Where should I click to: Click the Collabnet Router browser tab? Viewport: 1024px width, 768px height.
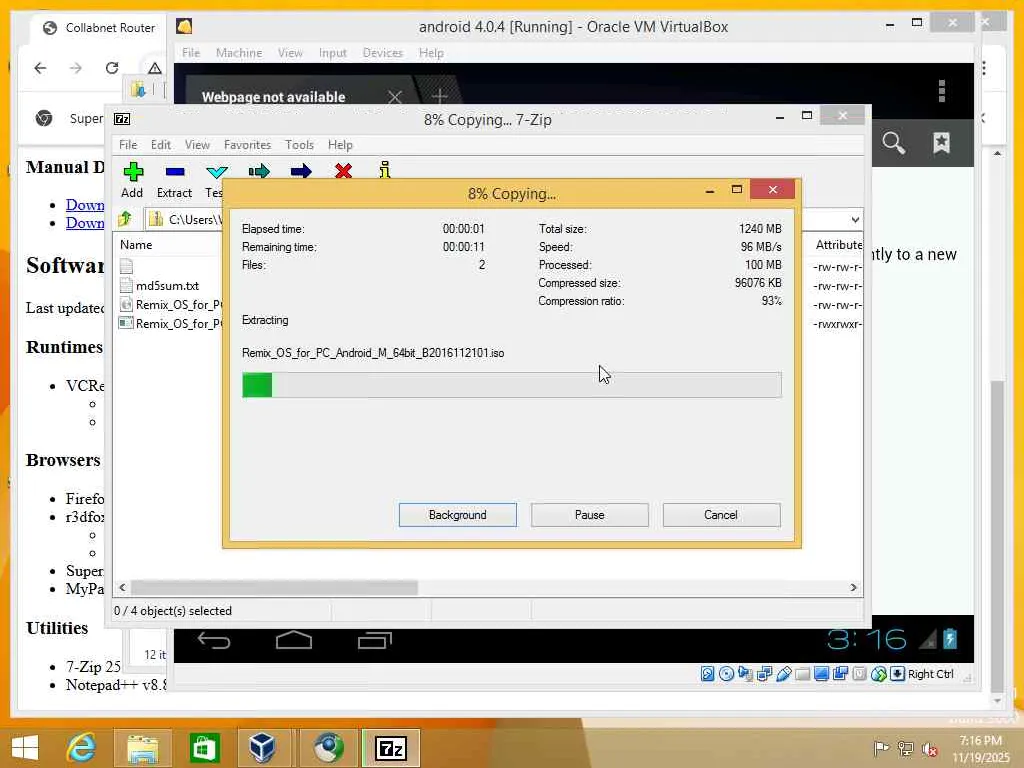click(98, 28)
